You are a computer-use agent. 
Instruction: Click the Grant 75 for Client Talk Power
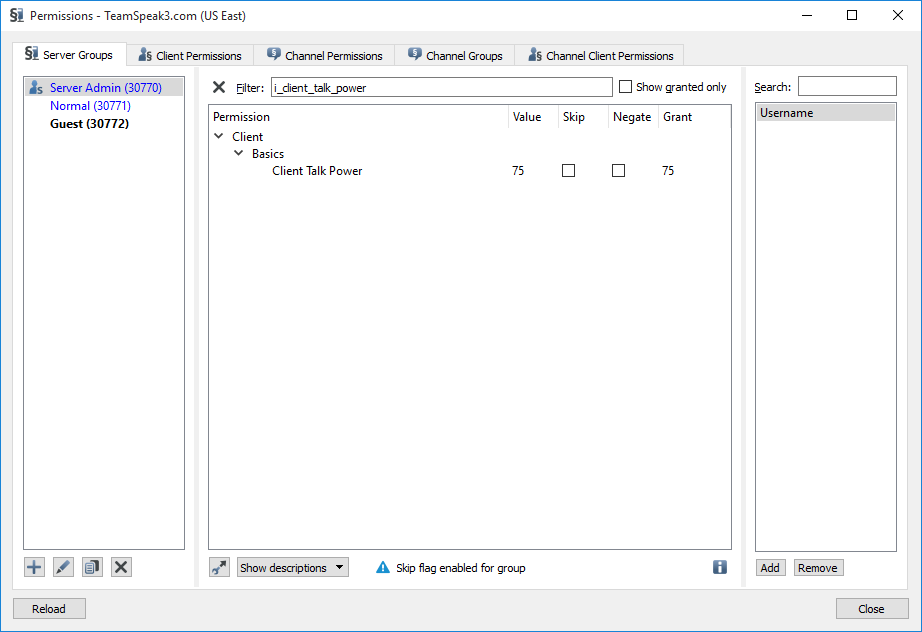pos(668,170)
